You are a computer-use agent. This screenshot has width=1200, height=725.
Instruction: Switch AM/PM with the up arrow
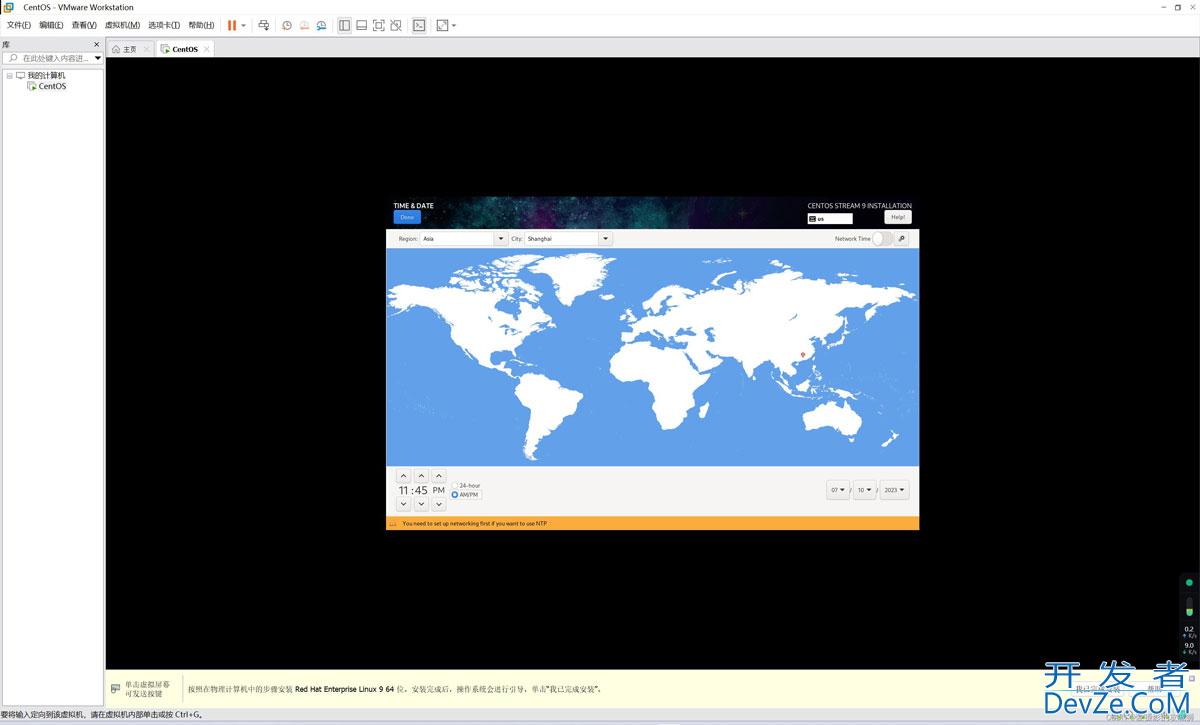[439, 476]
